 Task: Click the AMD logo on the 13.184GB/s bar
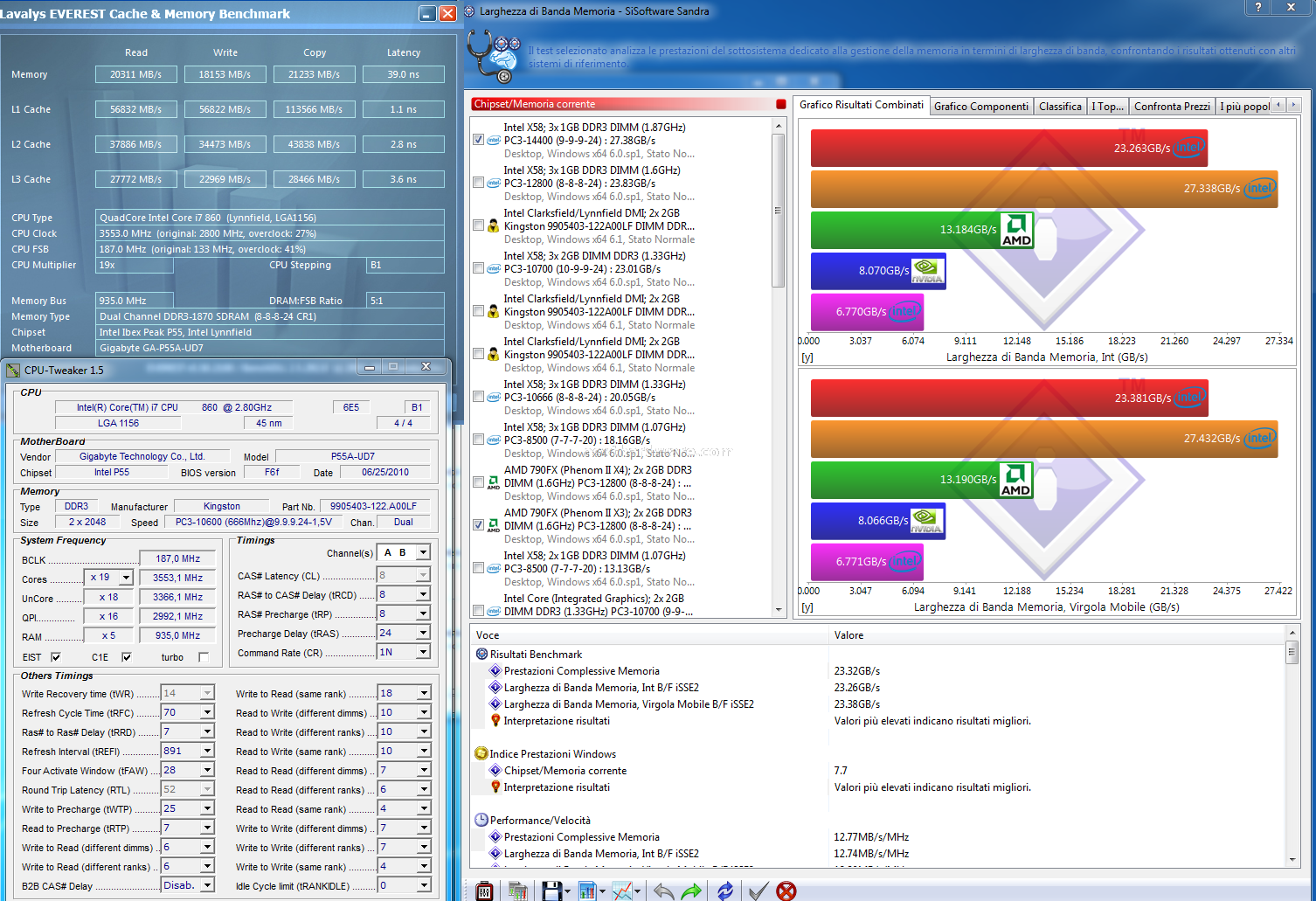[x=1016, y=230]
